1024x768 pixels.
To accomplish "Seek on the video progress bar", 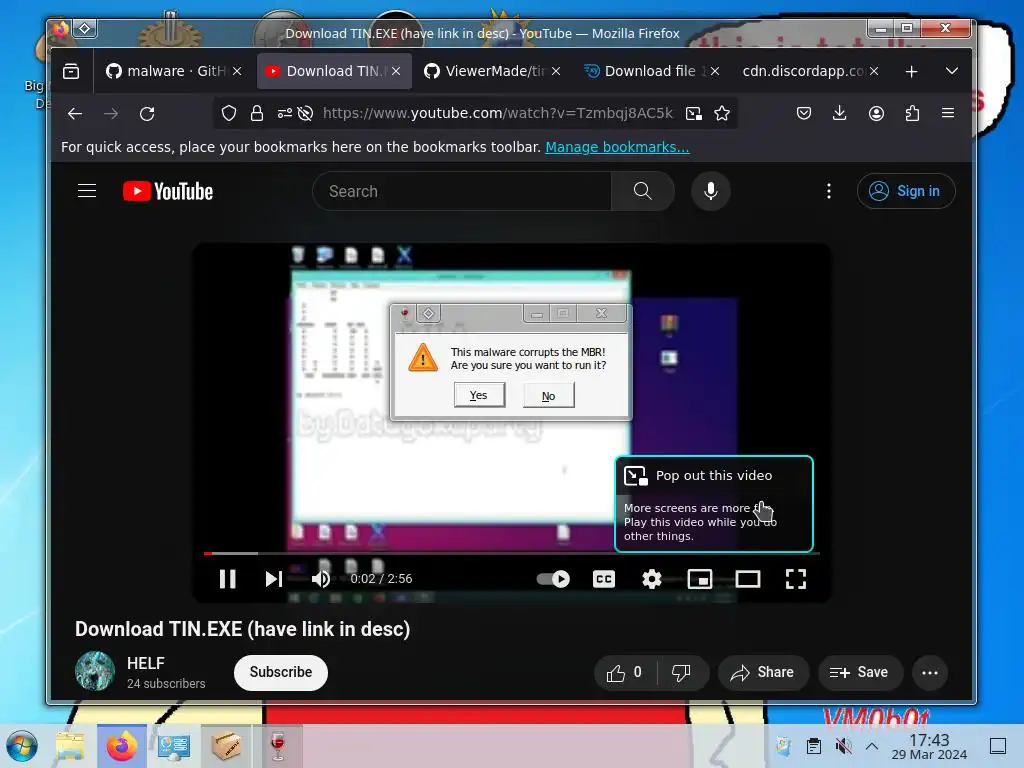I will pyautogui.click(x=512, y=553).
